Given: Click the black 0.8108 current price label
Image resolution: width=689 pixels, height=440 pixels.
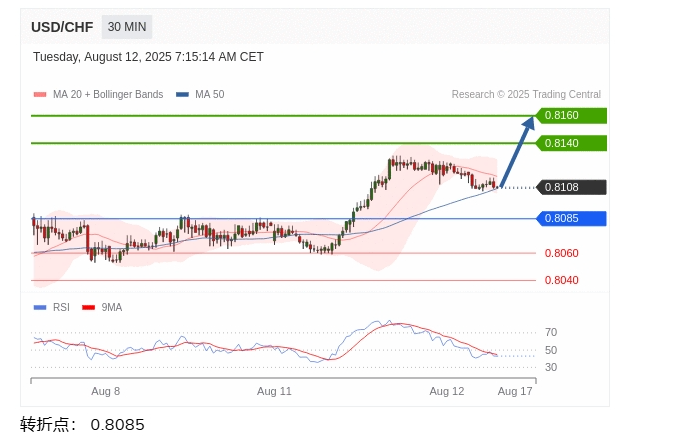Looking at the screenshot, I should click(x=571, y=187).
